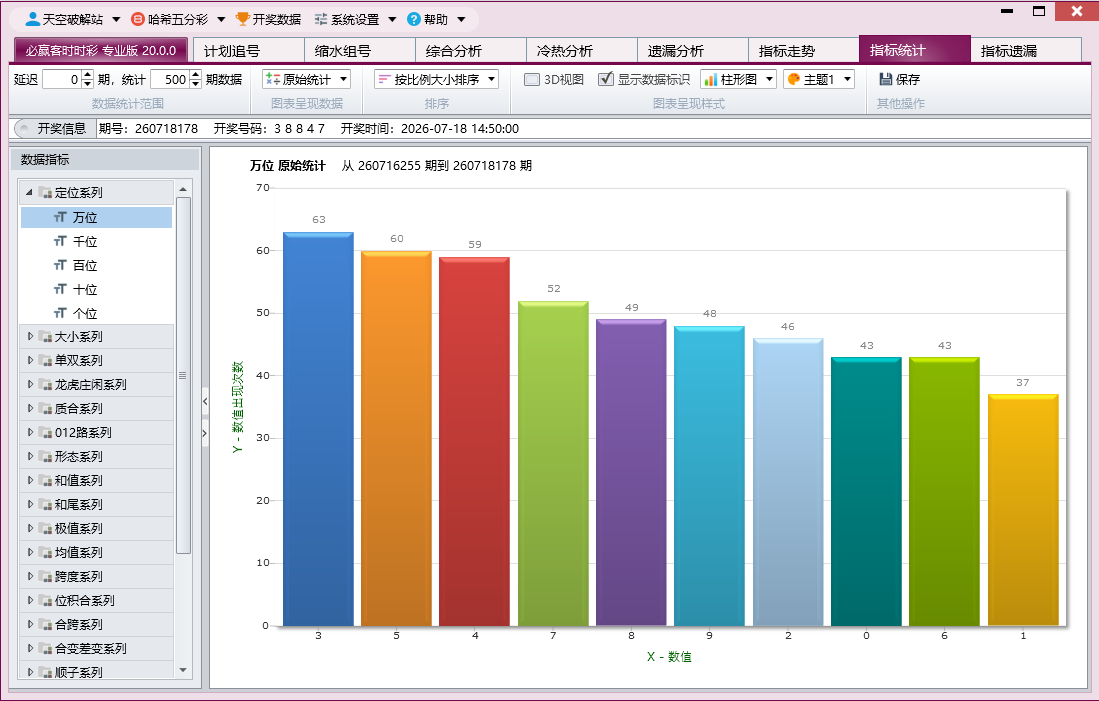The image size is (1099, 701).
Task: Click the blue bar for value 3
Action: [318, 429]
